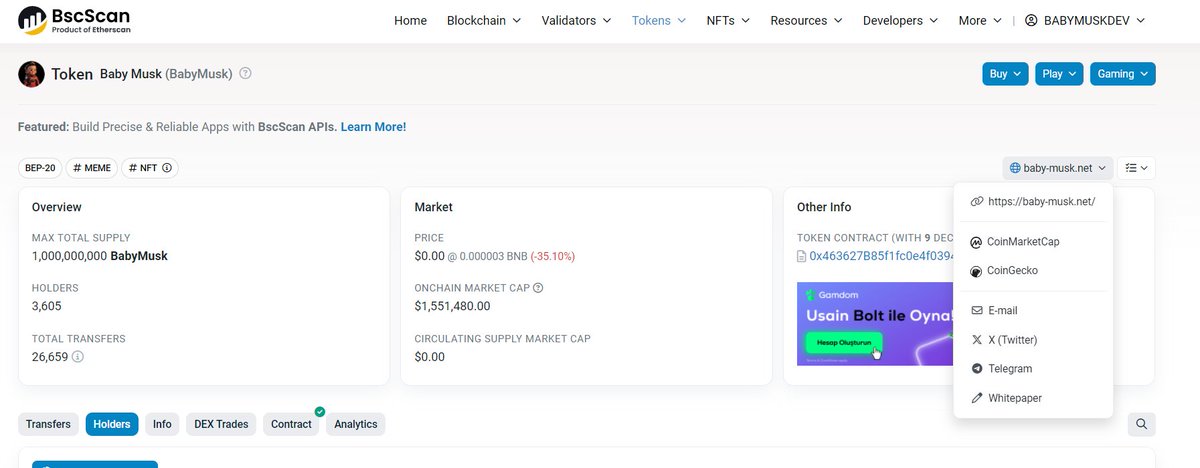Click the X logo icon in dropdown
Image resolution: width=1200 pixels, height=468 pixels.
click(977, 340)
